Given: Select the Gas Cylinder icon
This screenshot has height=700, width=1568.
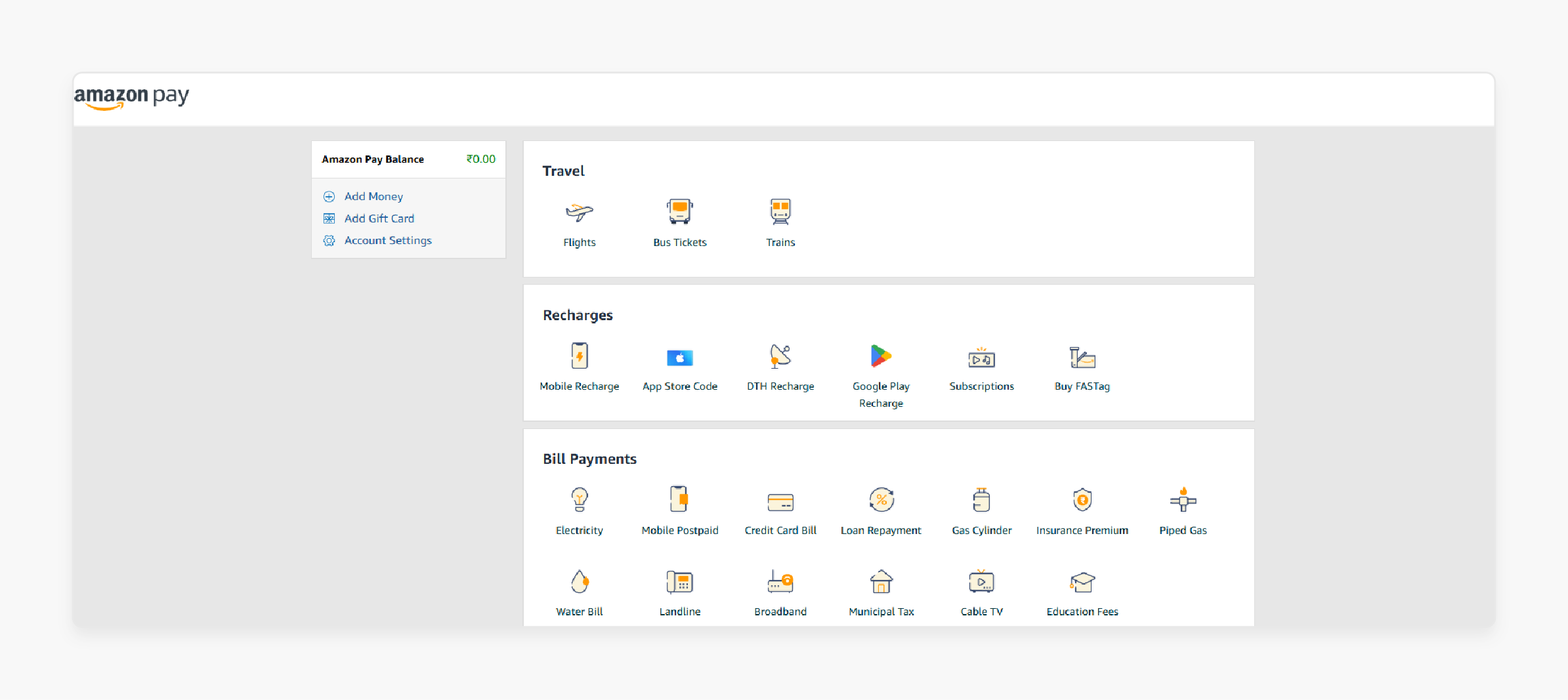Looking at the screenshot, I should (x=982, y=500).
